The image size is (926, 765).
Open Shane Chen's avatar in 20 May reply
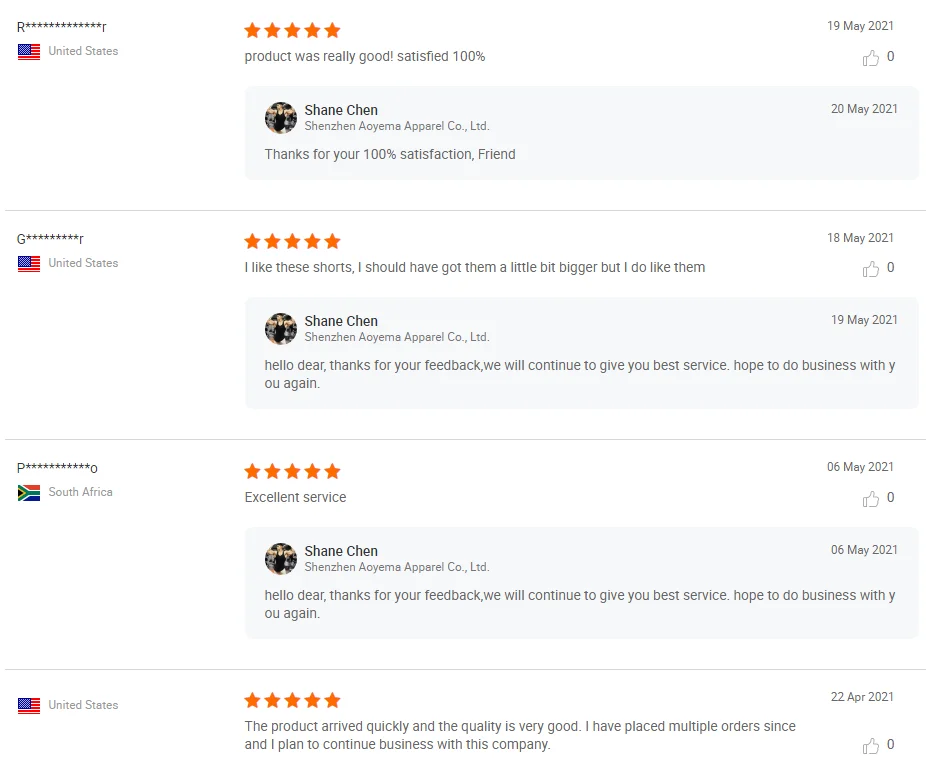coord(281,118)
